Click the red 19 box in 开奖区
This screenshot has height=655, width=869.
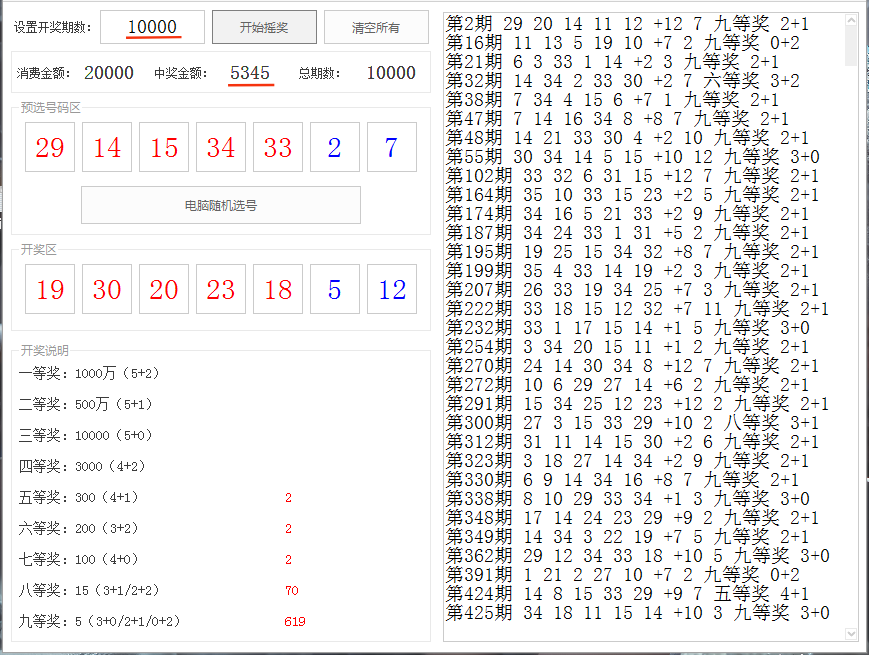50,290
